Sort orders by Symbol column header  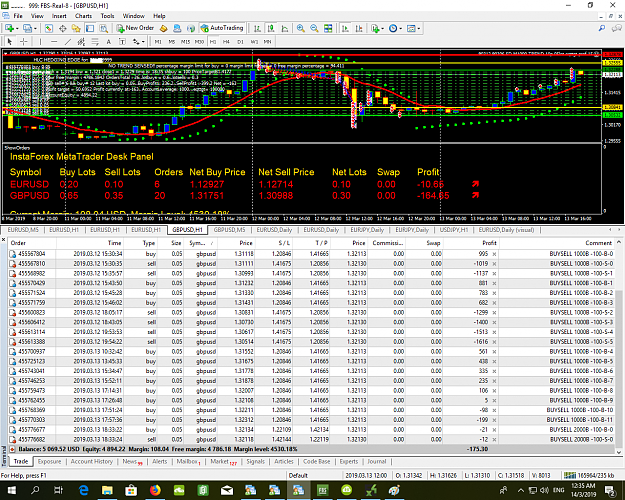[200, 243]
